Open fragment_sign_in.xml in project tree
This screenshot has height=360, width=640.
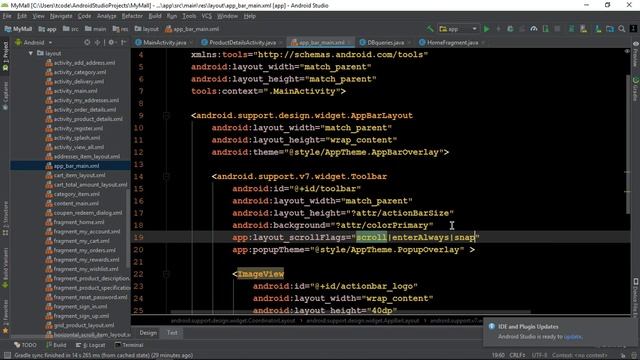point(80,307)
